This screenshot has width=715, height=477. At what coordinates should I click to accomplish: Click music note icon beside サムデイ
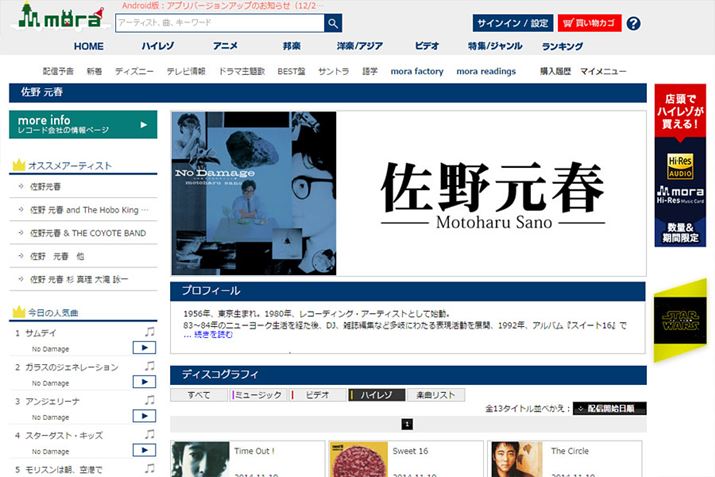point(150,332)
